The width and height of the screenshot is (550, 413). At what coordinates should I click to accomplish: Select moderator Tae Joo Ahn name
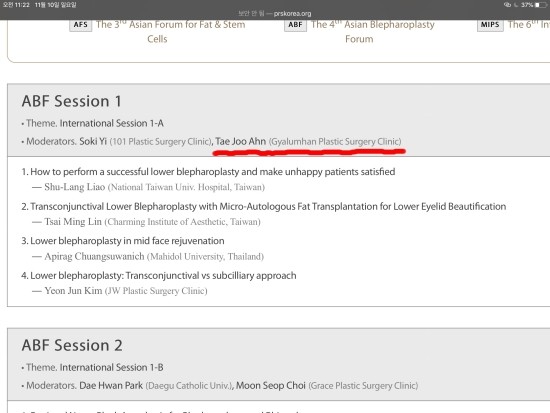(x=240, y=141)
